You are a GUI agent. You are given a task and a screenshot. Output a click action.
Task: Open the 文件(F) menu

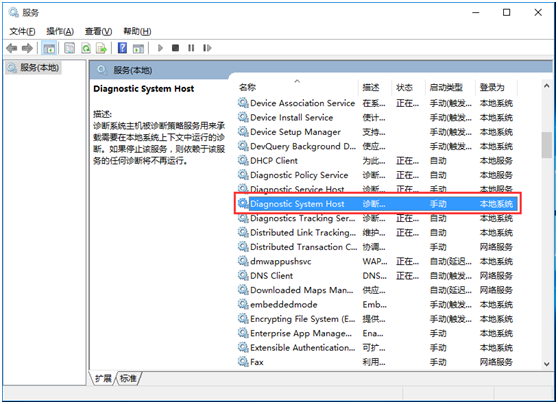(22, 31)
